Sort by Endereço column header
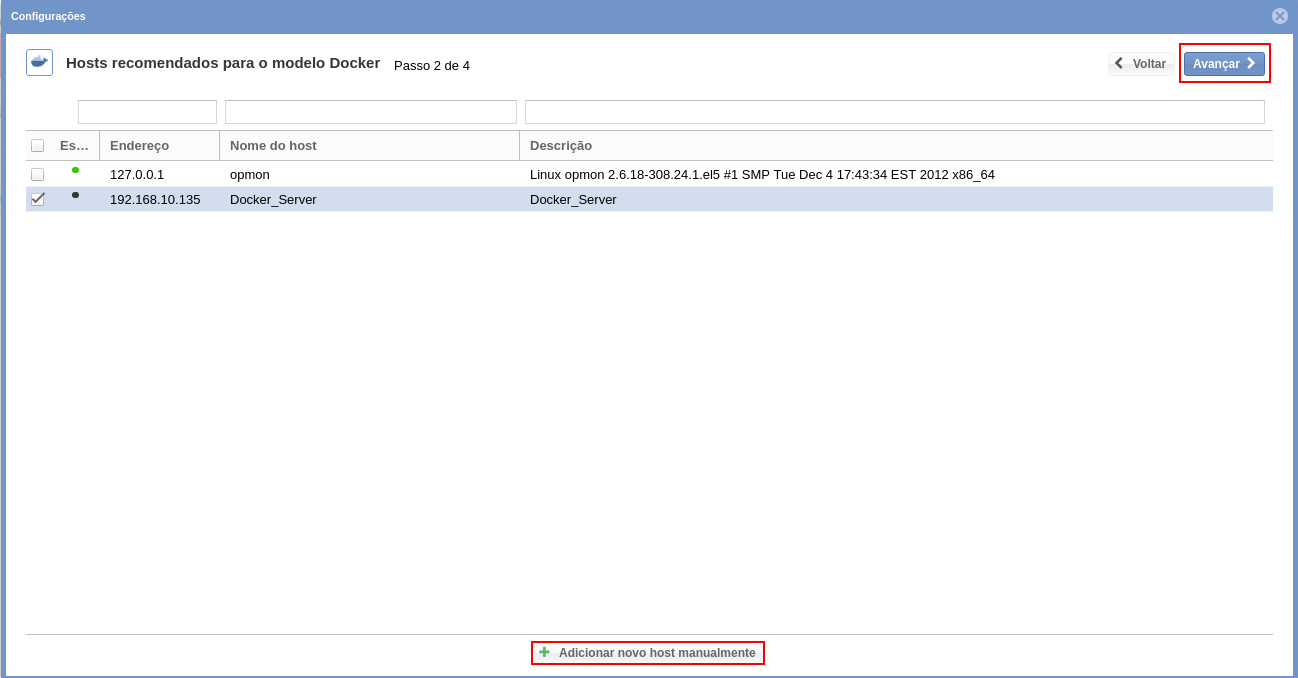Screen dimensions: 1298x678 139,145
